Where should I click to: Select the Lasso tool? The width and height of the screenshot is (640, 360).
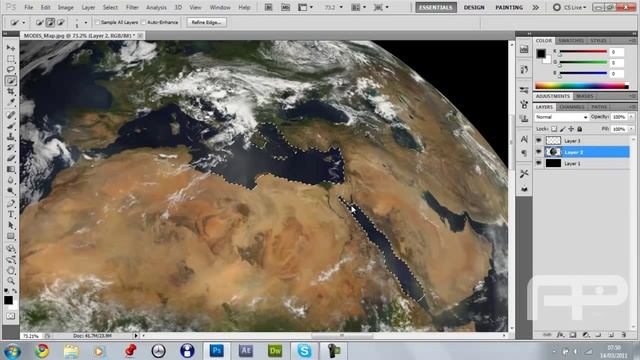click(x=11, y=69)
